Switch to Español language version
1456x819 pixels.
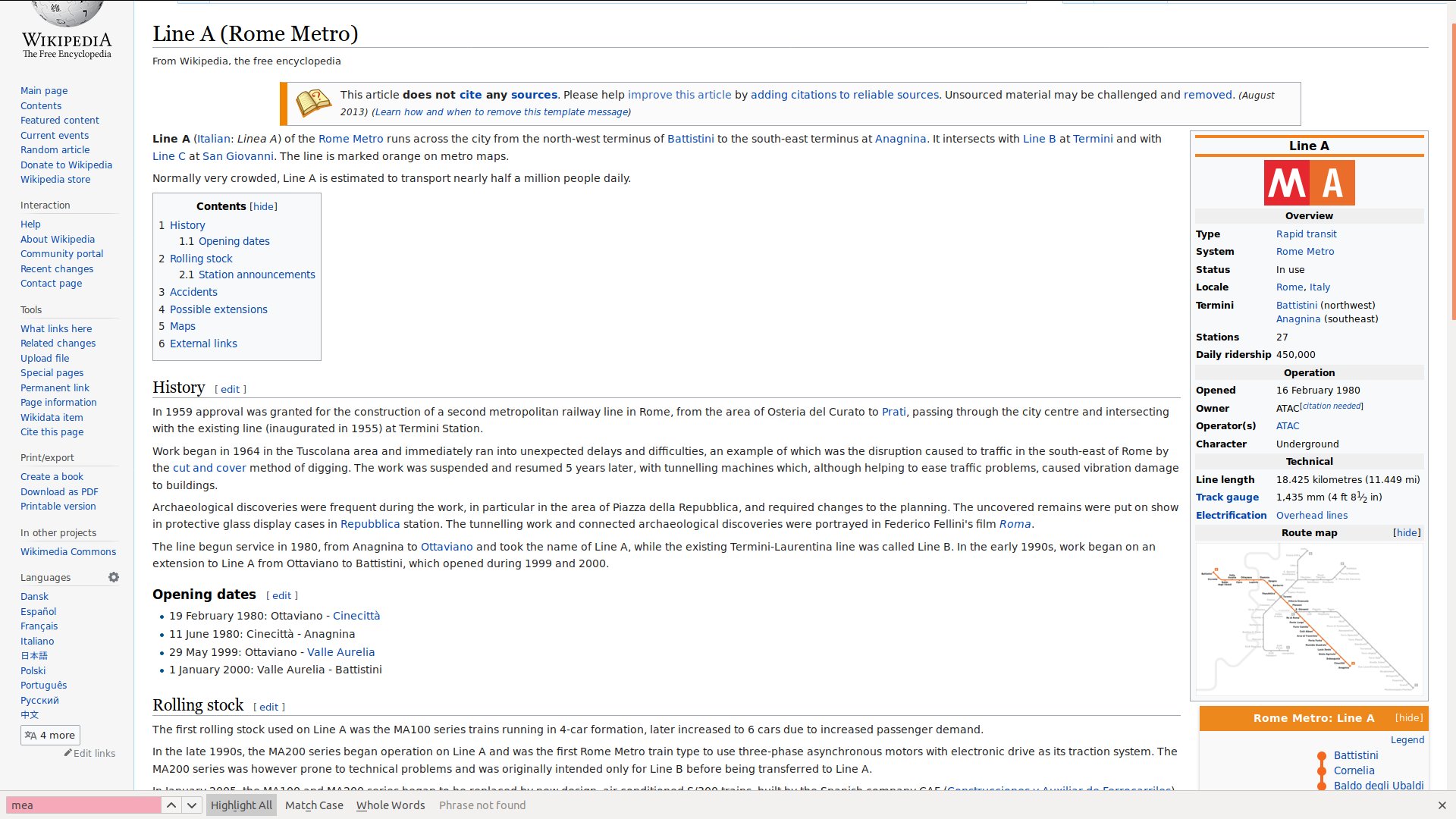click(x=38, y=612)
